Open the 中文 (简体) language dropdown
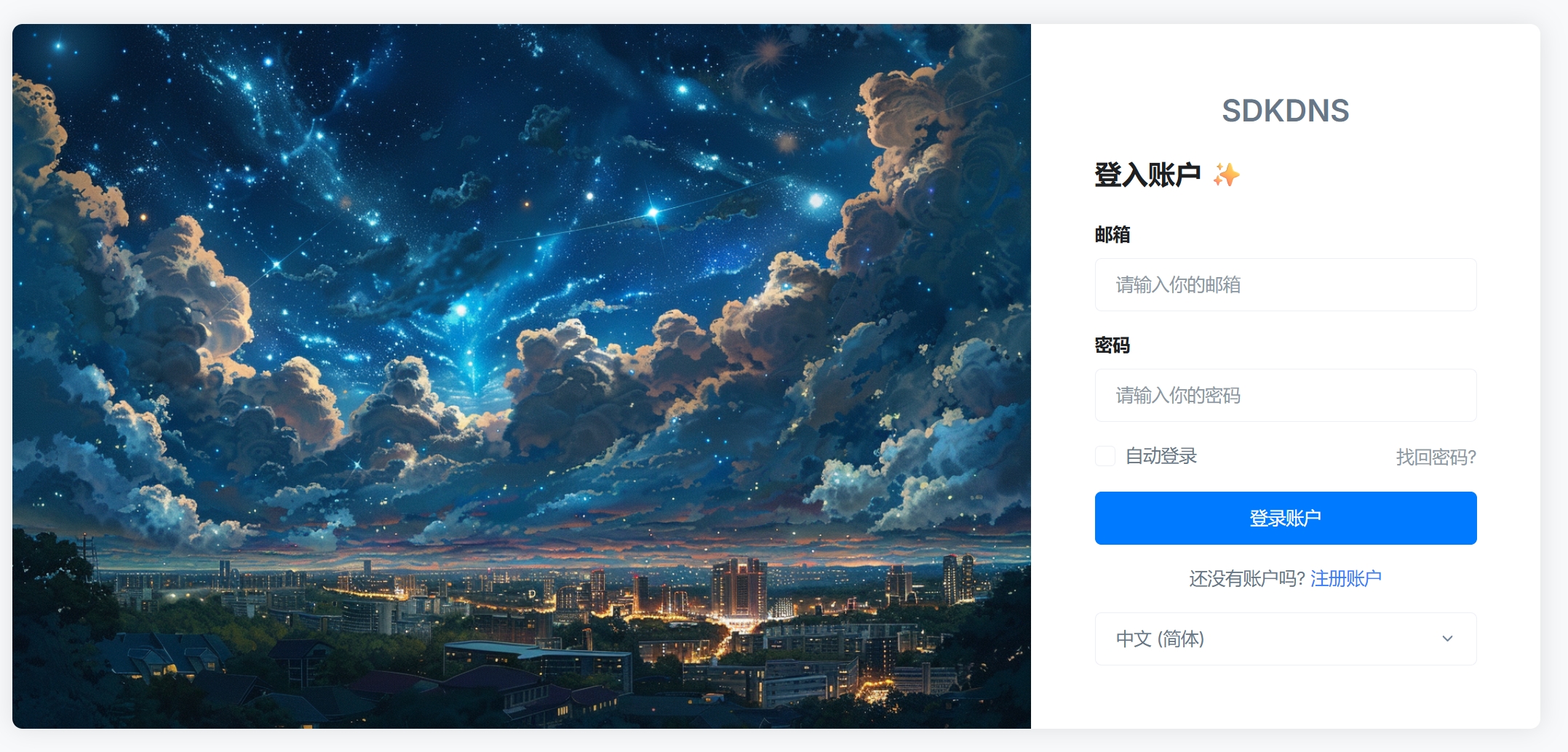The image size is (1568, 752). click(x=1286, y=639)
